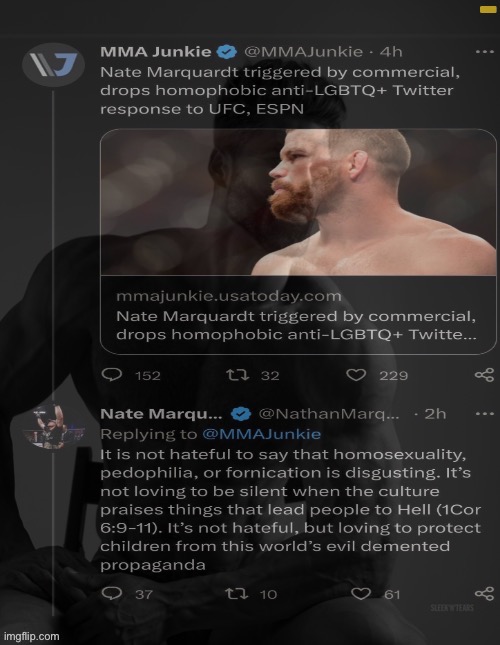Image resolution: width=500 pixels, height=645 pixels.
Task: Share the MMA Junkie tweet
Action: click(484, 375)
